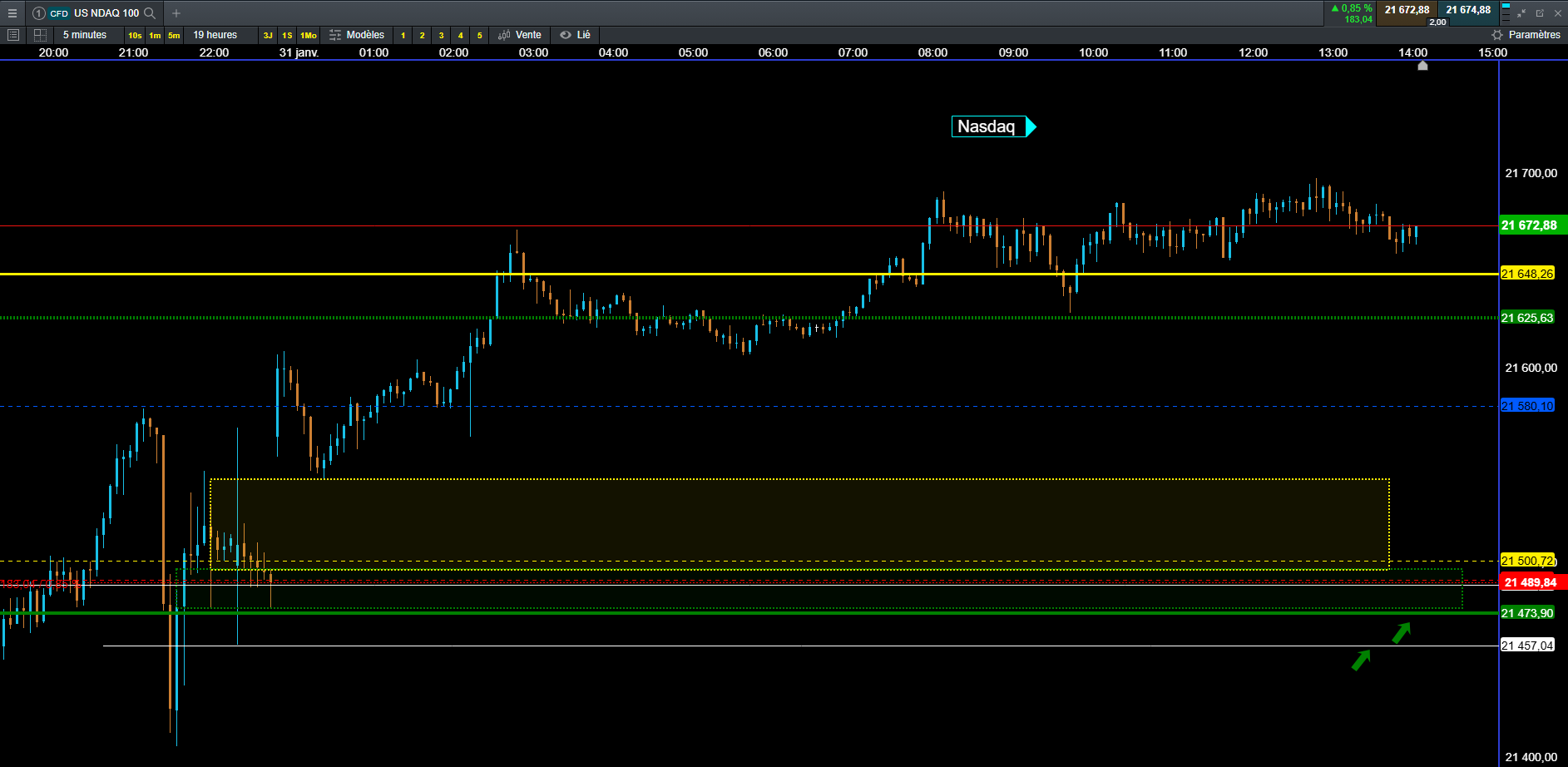Load template number 1

pos(403,35)
